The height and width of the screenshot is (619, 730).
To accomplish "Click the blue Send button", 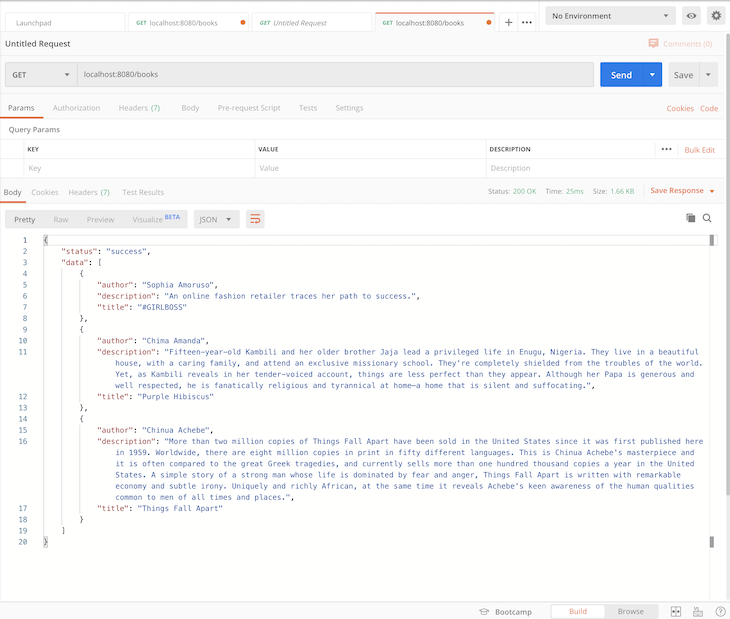I will coord(622,75).
